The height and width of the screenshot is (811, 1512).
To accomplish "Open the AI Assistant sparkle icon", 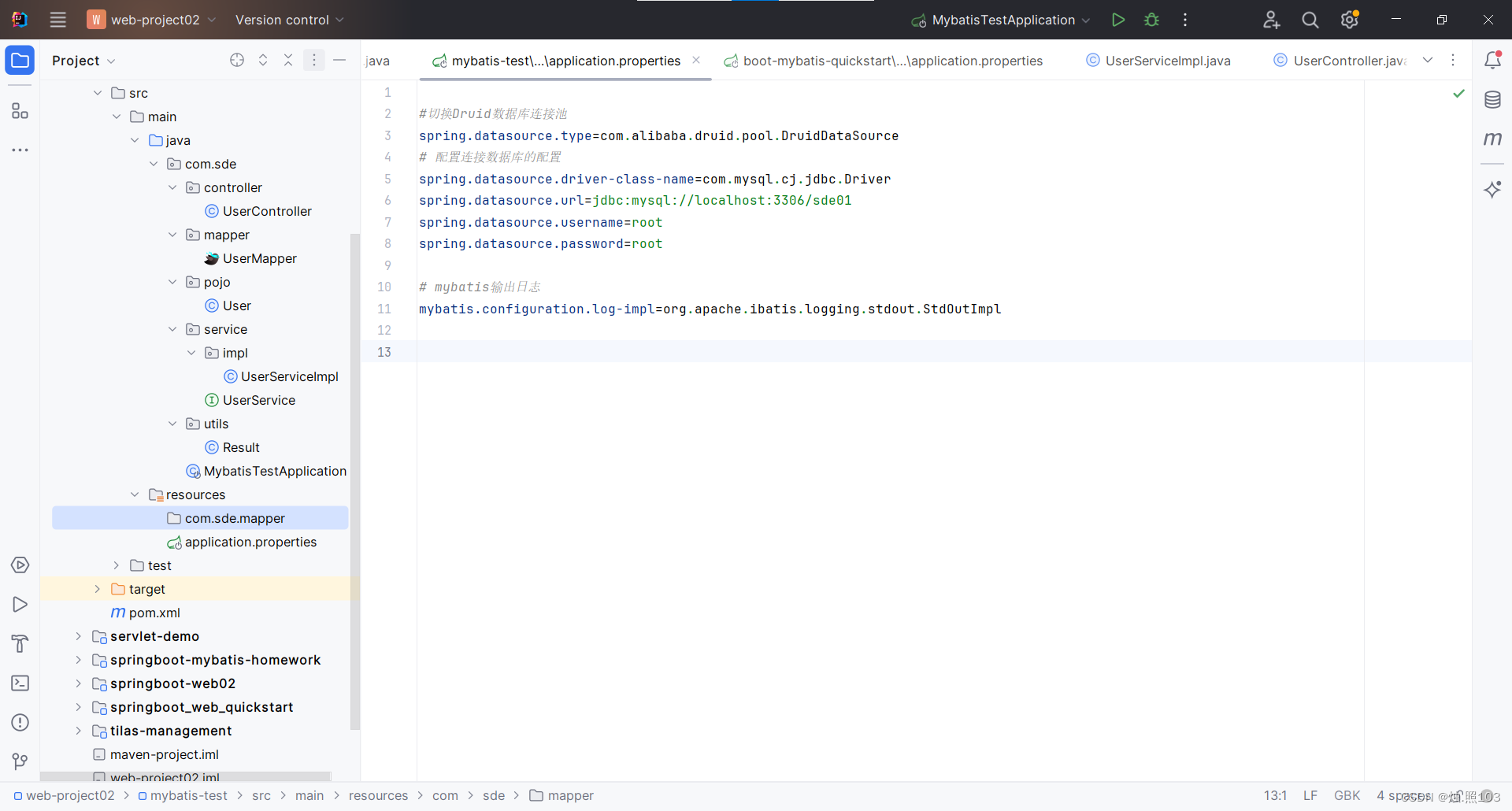I will pos(1492,189).
